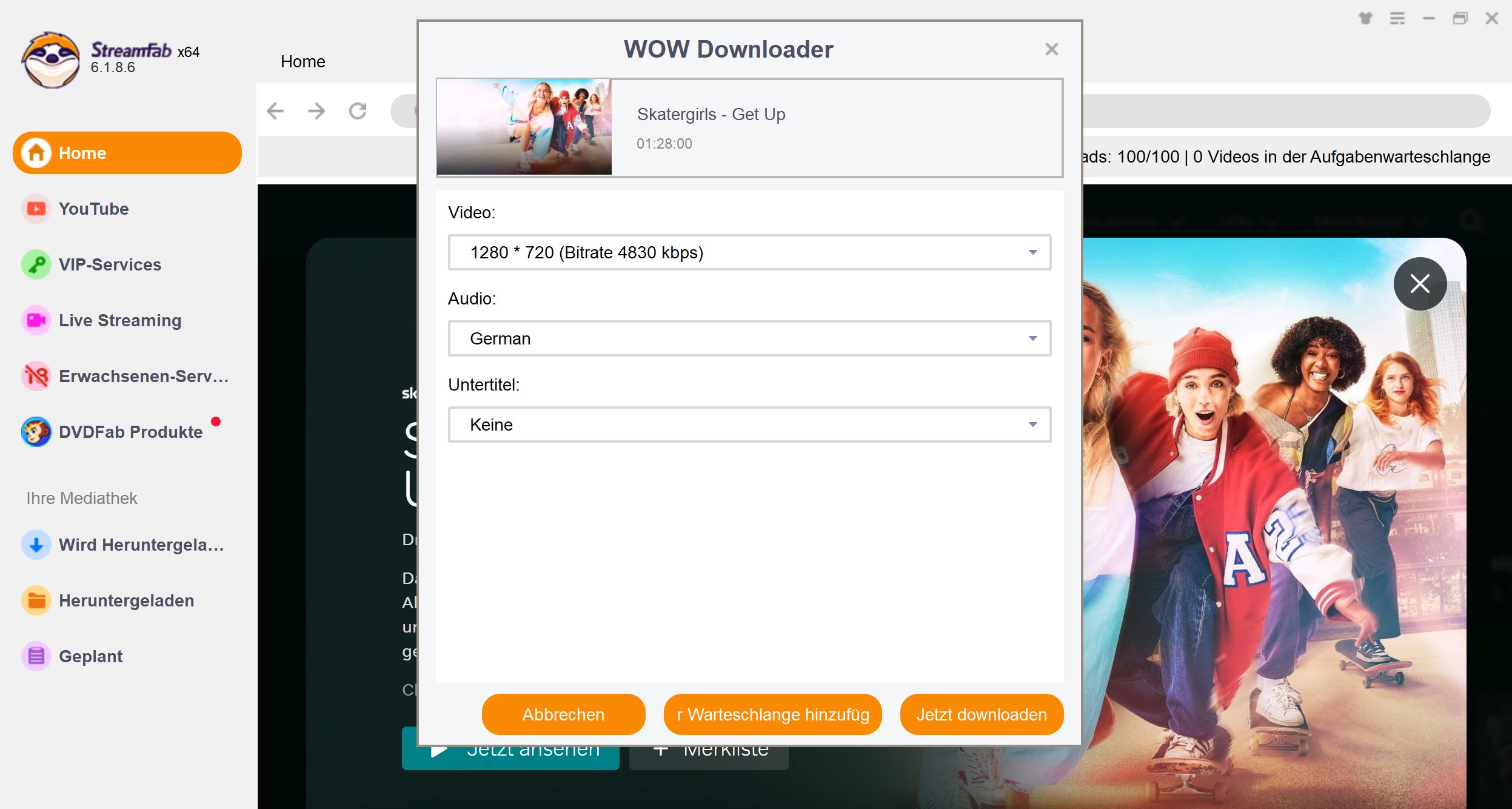Open Heruntergeladen label in sidebar
1512x809 pixels.
pyautogui.click(x=127, y=600)
